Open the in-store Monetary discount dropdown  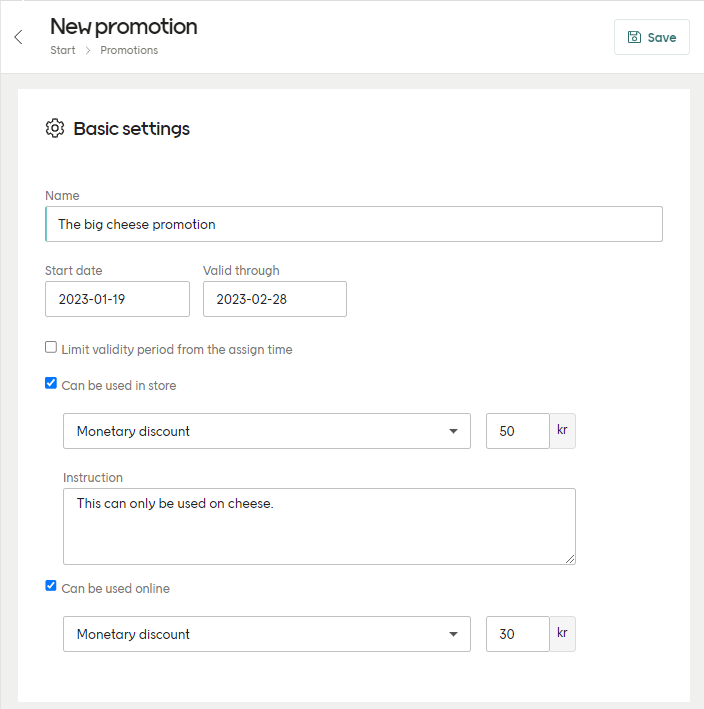coord(266,431)
